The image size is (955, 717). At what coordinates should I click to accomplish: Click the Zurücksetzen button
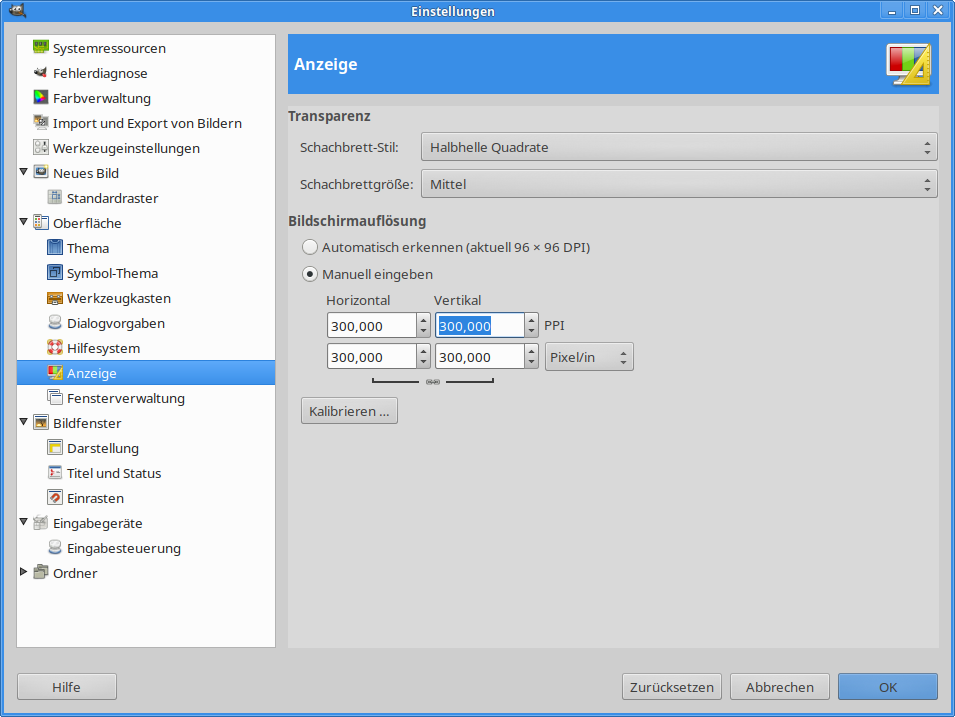pos(672,687)
